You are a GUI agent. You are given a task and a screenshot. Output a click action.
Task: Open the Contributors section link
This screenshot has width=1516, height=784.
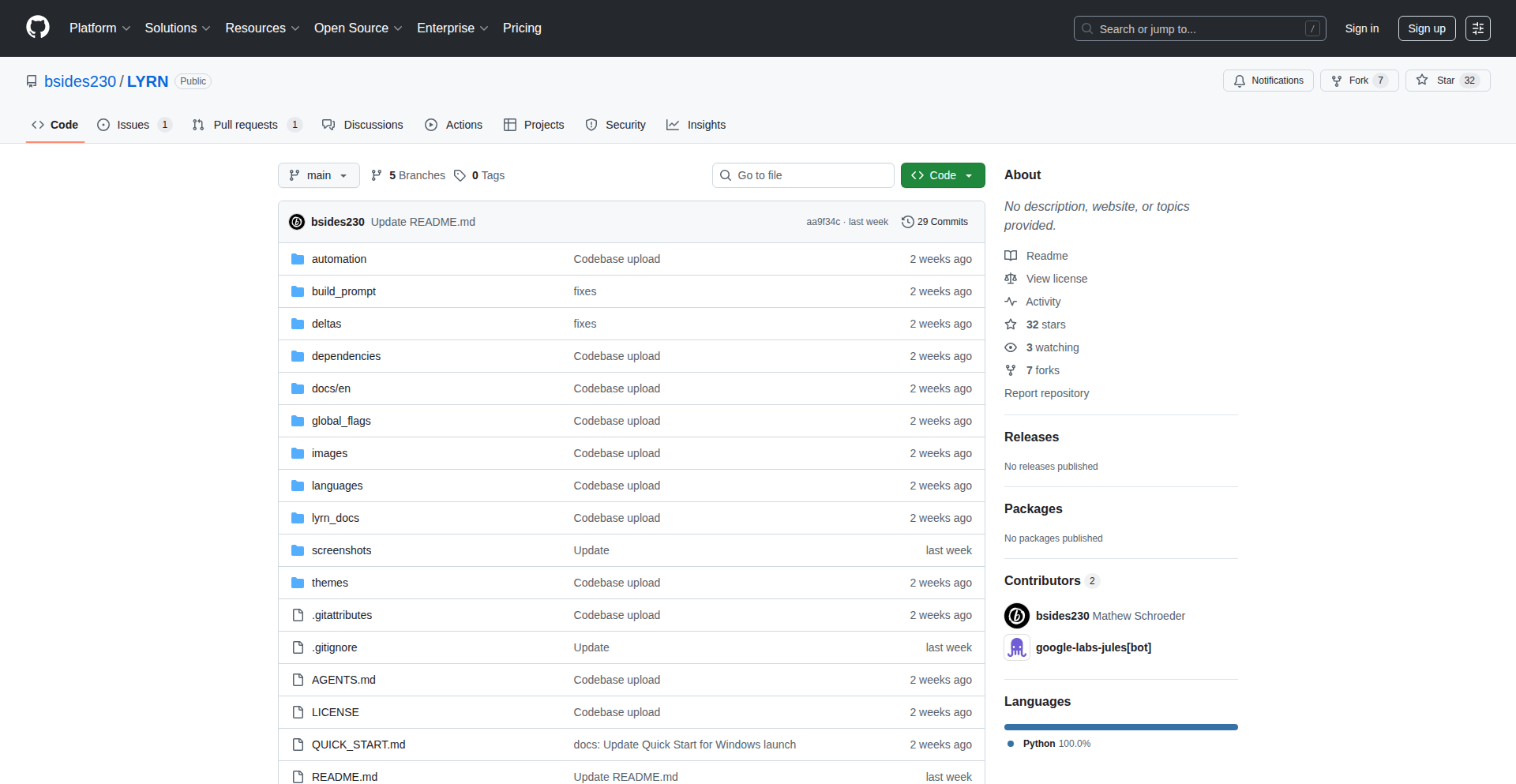coord(1051,580)
